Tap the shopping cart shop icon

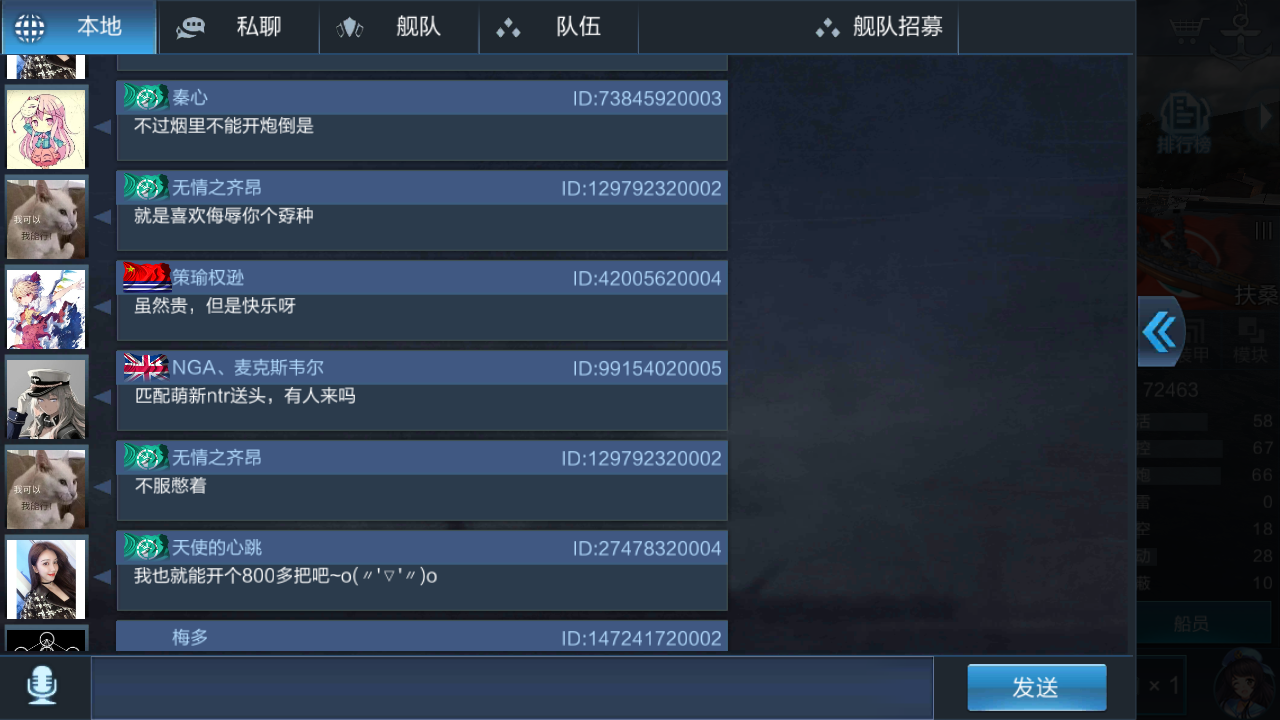coord(1185,30)
